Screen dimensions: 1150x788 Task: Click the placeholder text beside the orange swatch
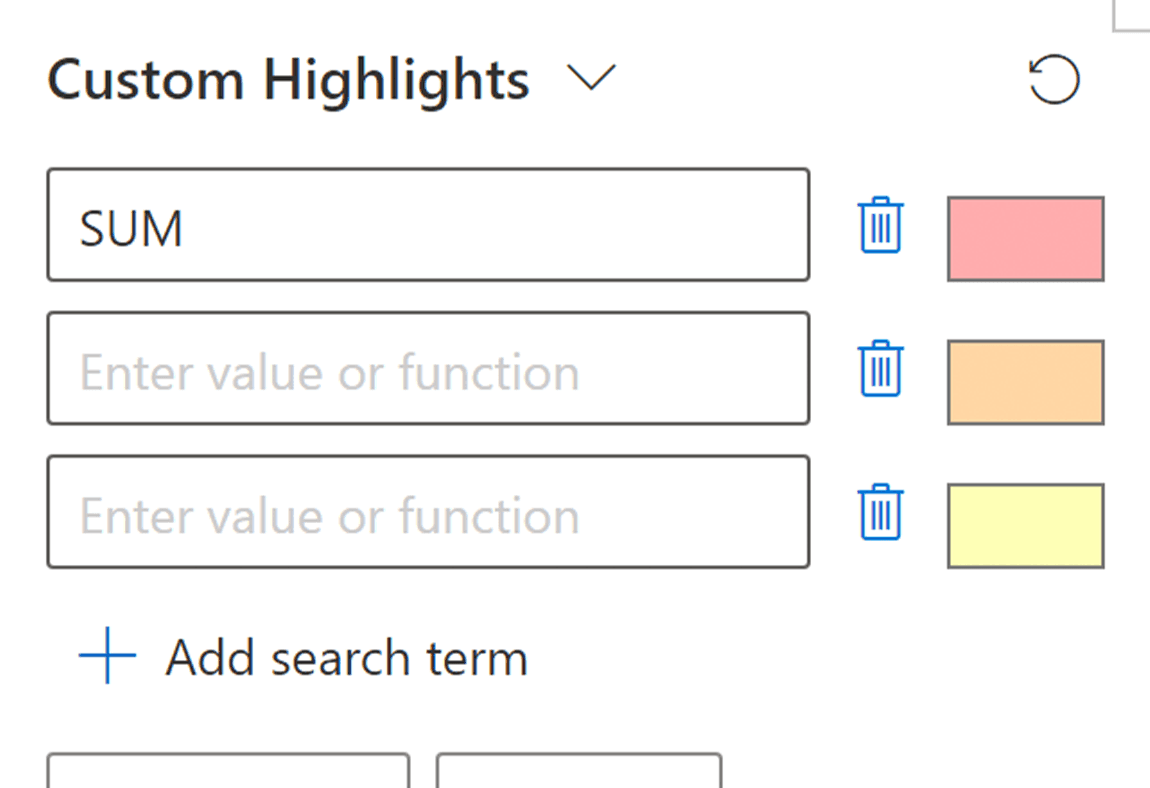pyautogui.click(x=329, y=373)
